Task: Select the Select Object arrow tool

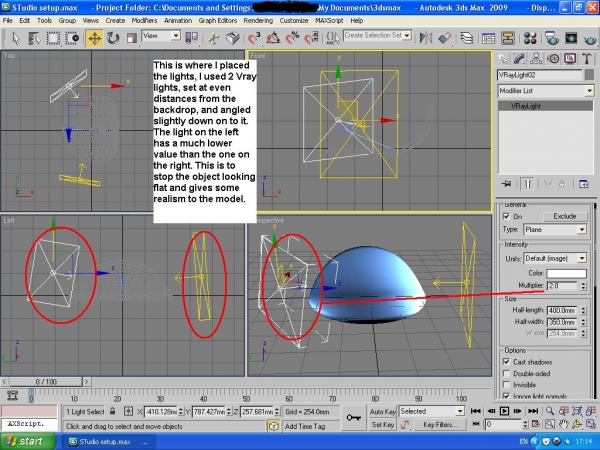Action: pos(16,38)
